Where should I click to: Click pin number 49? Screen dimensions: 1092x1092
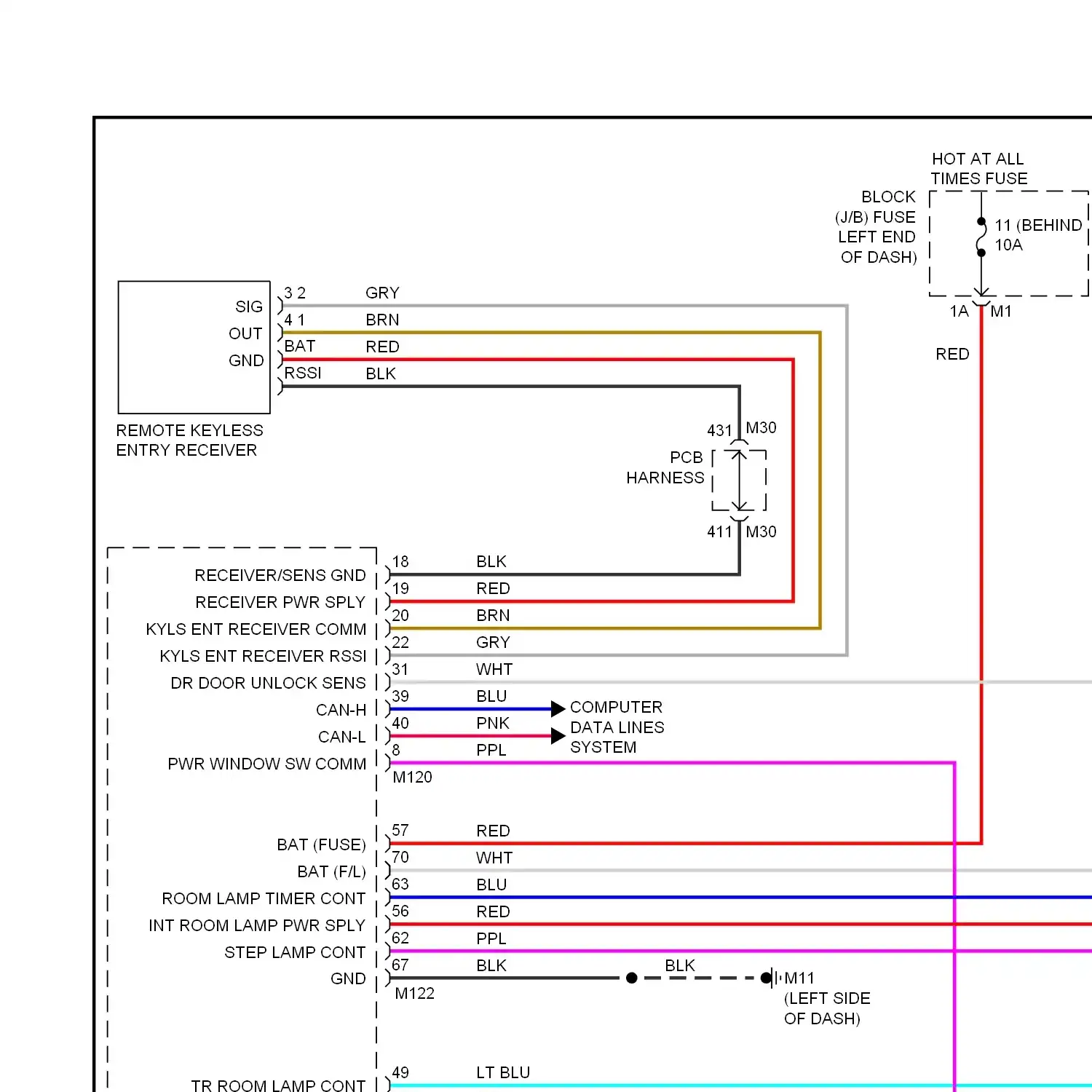click(400, 1072)
